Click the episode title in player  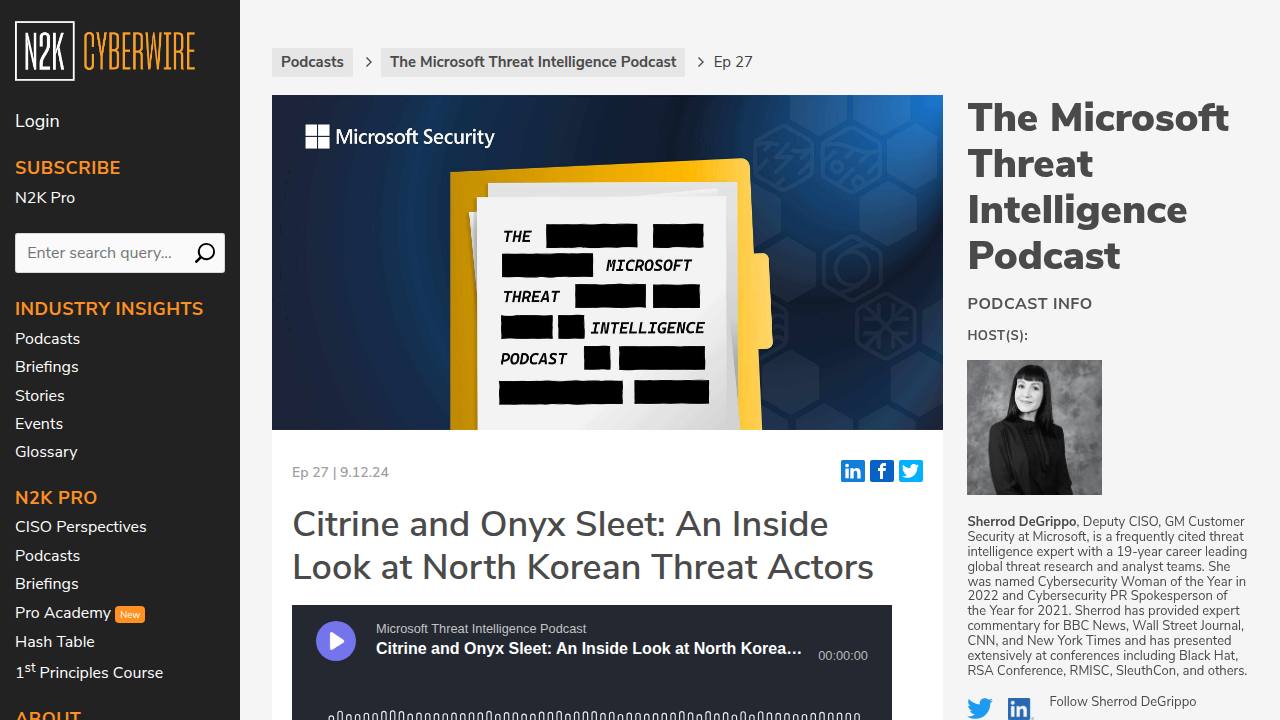click(x=589, y=648)
